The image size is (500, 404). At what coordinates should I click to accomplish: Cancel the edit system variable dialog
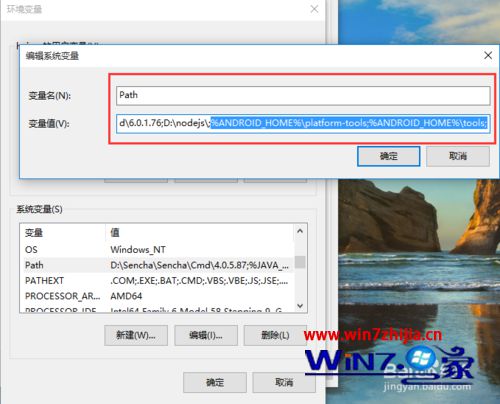458,156
